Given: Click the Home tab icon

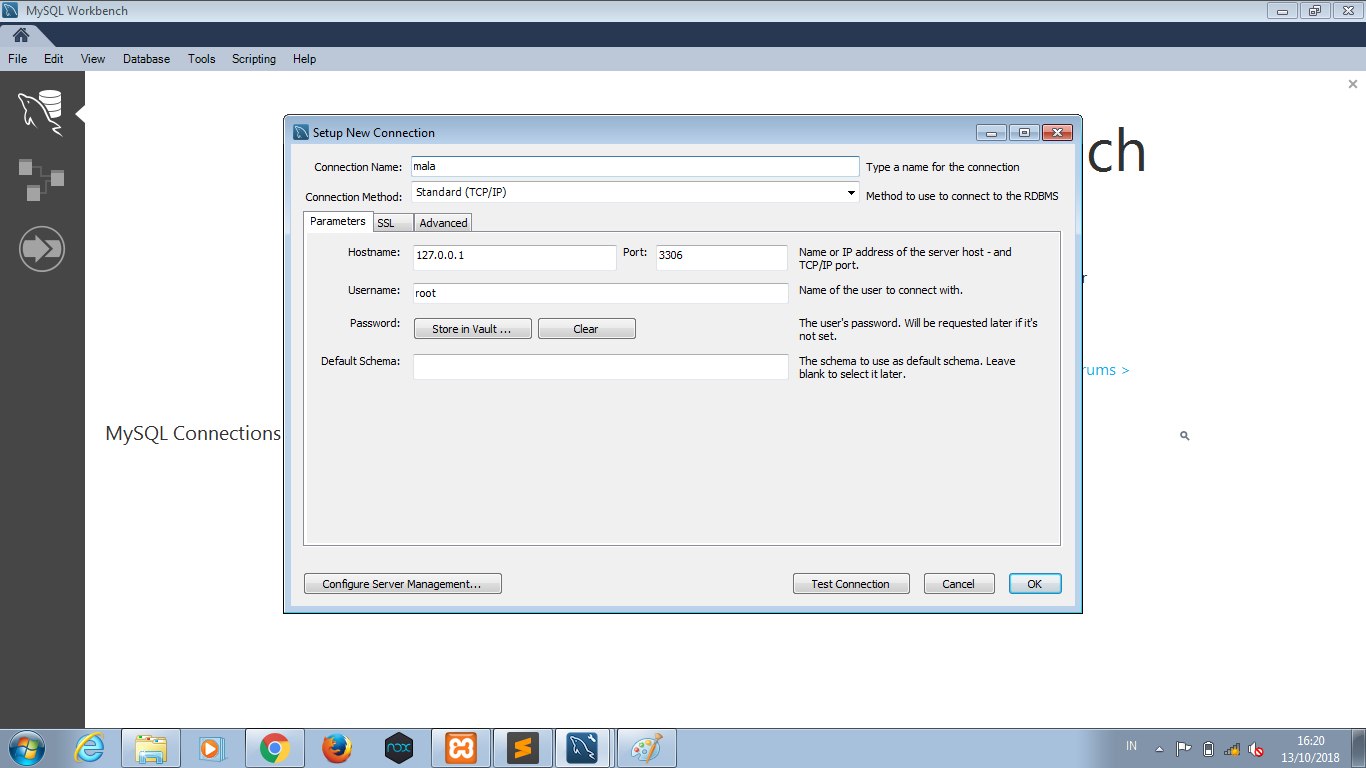Looking at the screenshot, I should pos(21,35).
